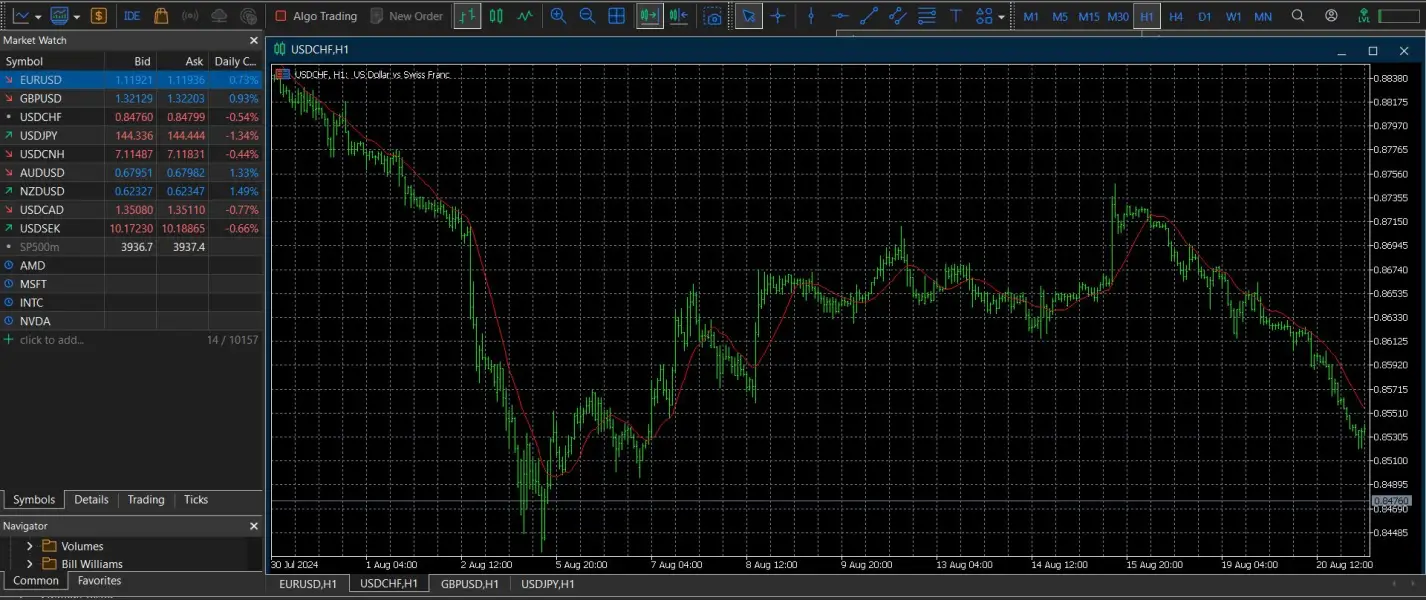
Task: Select the crosshair tool
Action: (x=778, y=16)
